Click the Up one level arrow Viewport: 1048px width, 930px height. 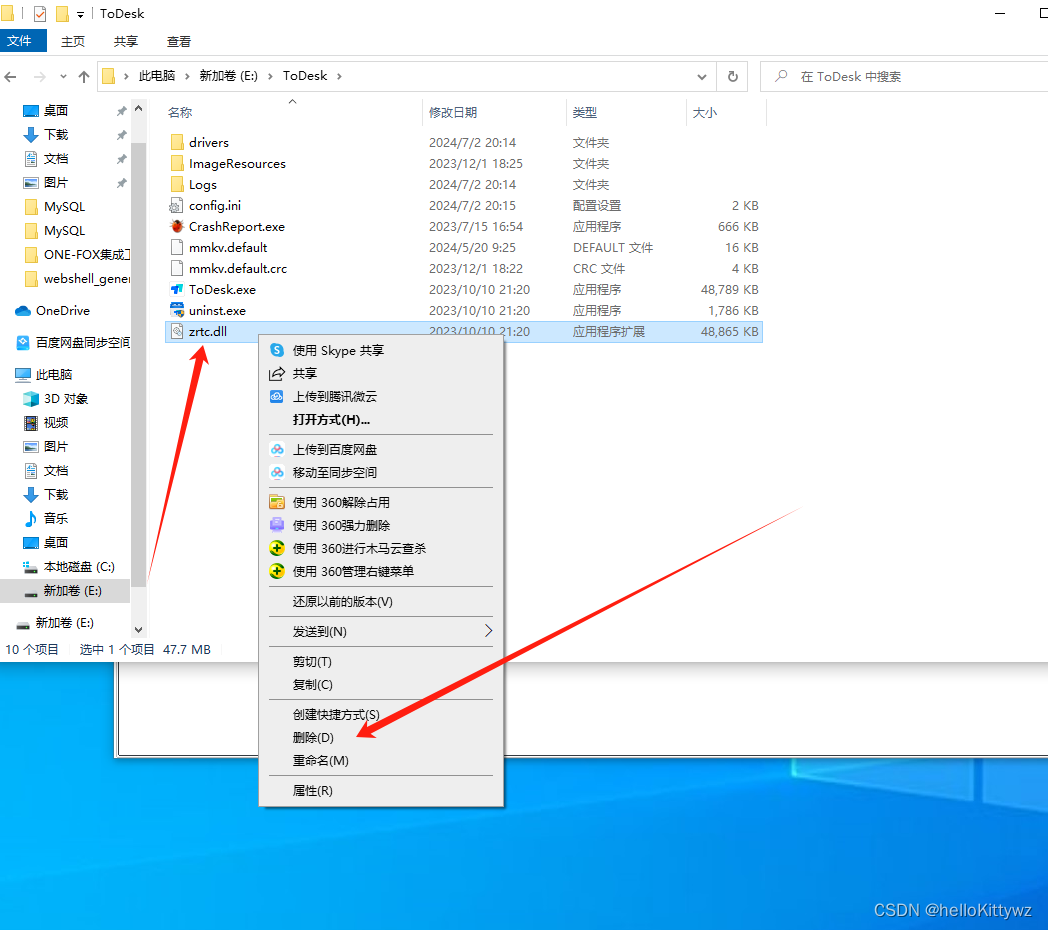click(x=84, y=77)
